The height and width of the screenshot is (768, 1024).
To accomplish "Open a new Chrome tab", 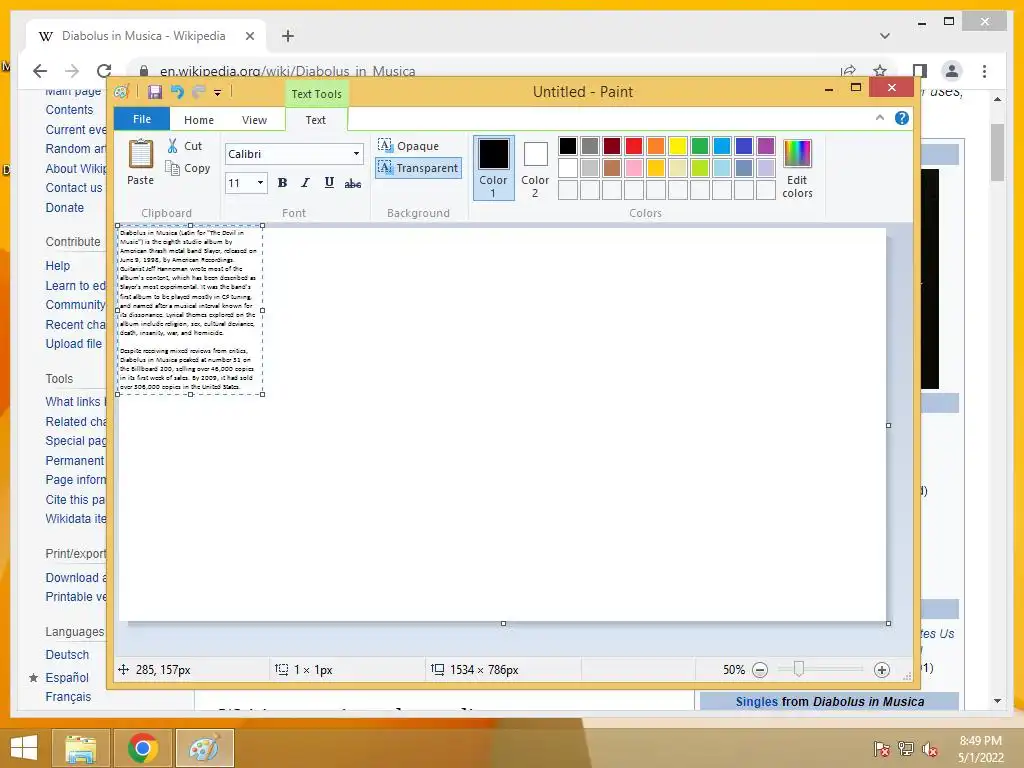I will click(x=287, y=36).
